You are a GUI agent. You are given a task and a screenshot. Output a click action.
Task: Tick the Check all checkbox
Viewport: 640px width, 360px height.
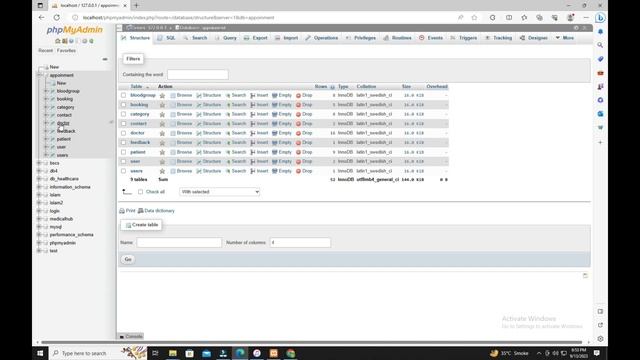point(140,192)
